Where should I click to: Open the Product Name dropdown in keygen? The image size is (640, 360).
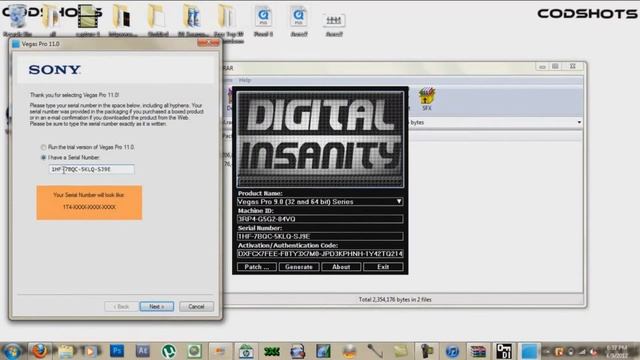tap(399, 202)
